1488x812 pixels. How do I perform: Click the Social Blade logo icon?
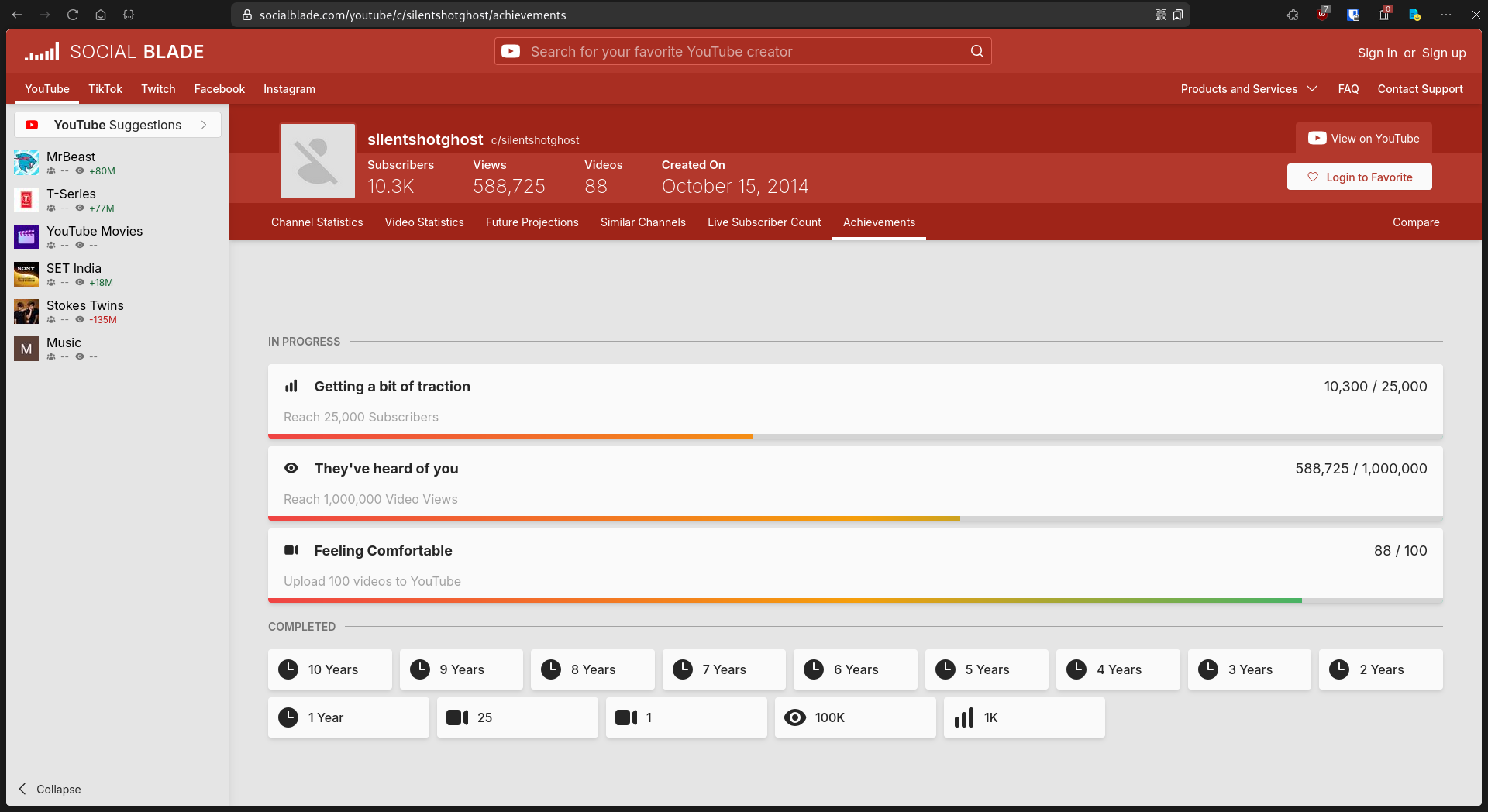tap(42, 52)
